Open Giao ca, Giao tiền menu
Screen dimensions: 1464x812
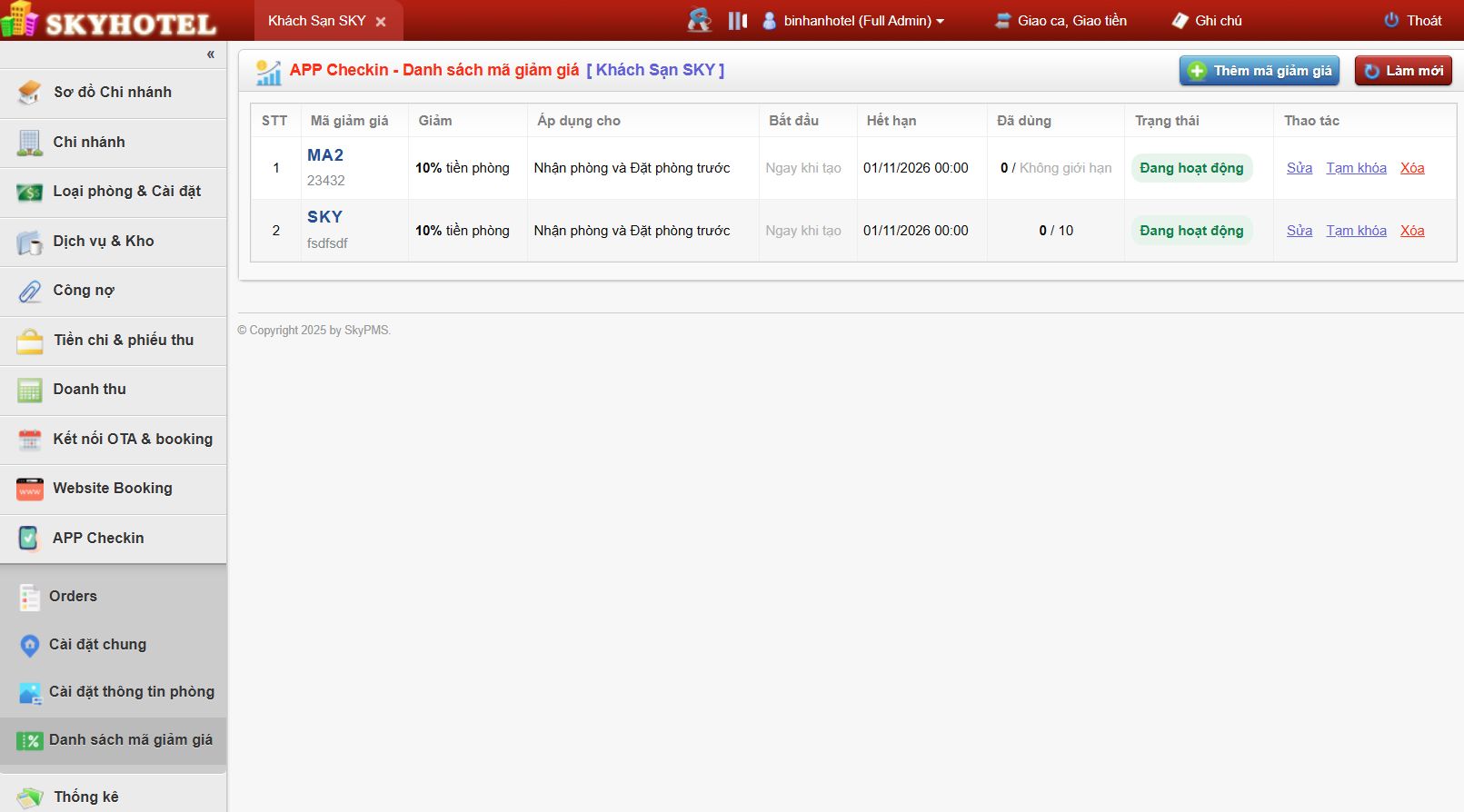1061,21
